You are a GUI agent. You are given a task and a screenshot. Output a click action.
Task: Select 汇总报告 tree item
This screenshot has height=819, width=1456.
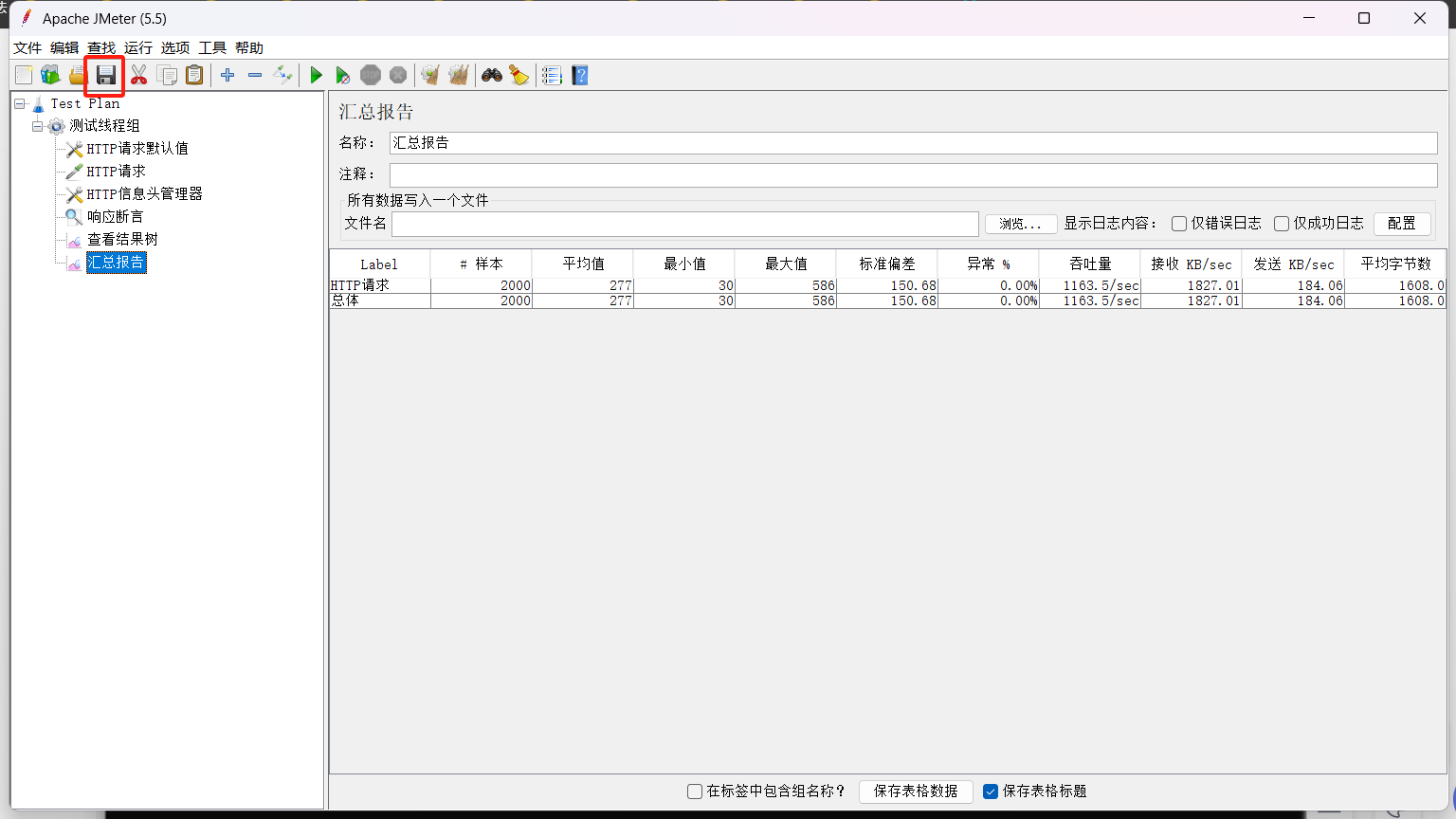(x=116, y=263)
